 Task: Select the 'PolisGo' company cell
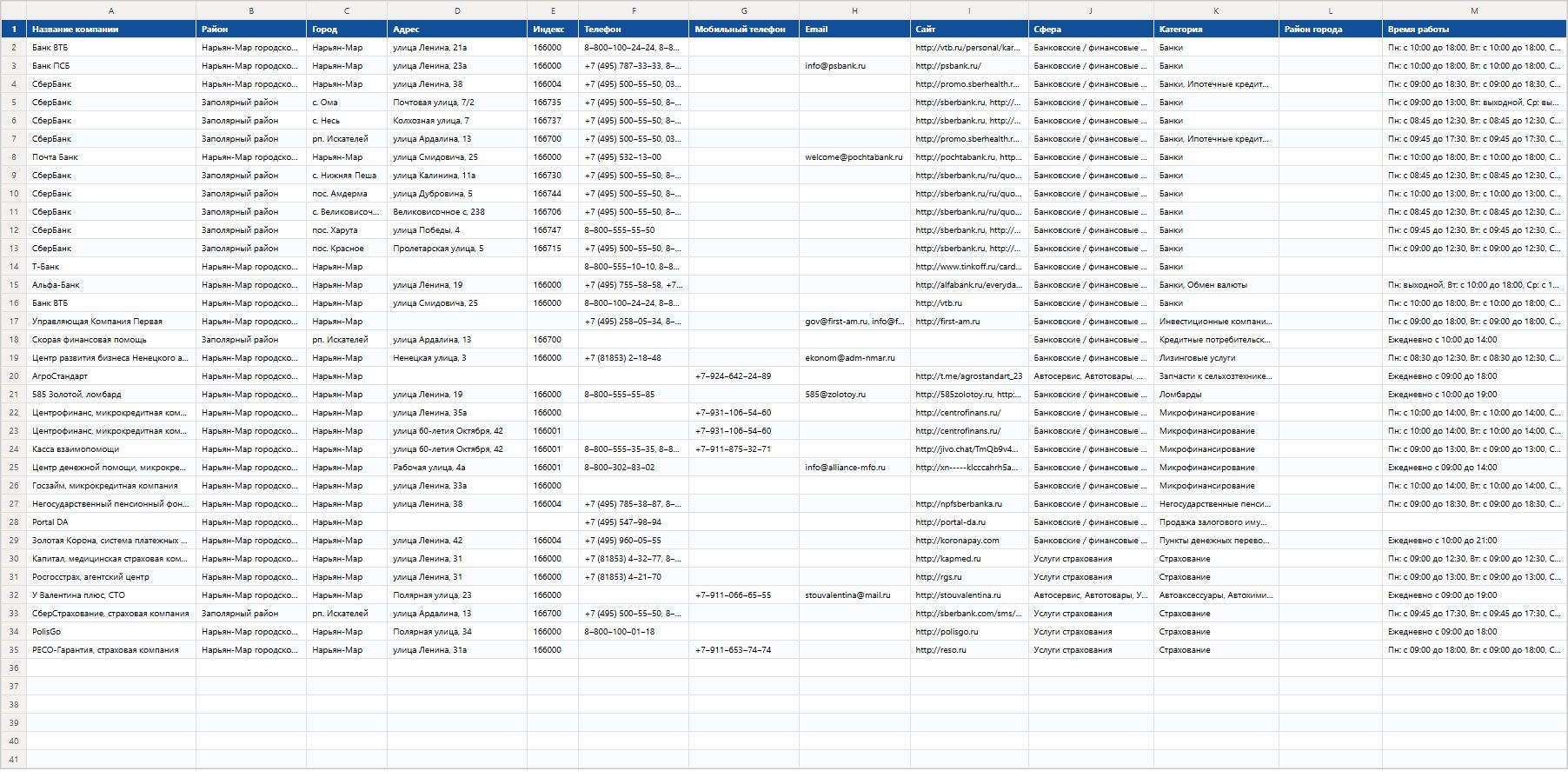tap(111, 632)
